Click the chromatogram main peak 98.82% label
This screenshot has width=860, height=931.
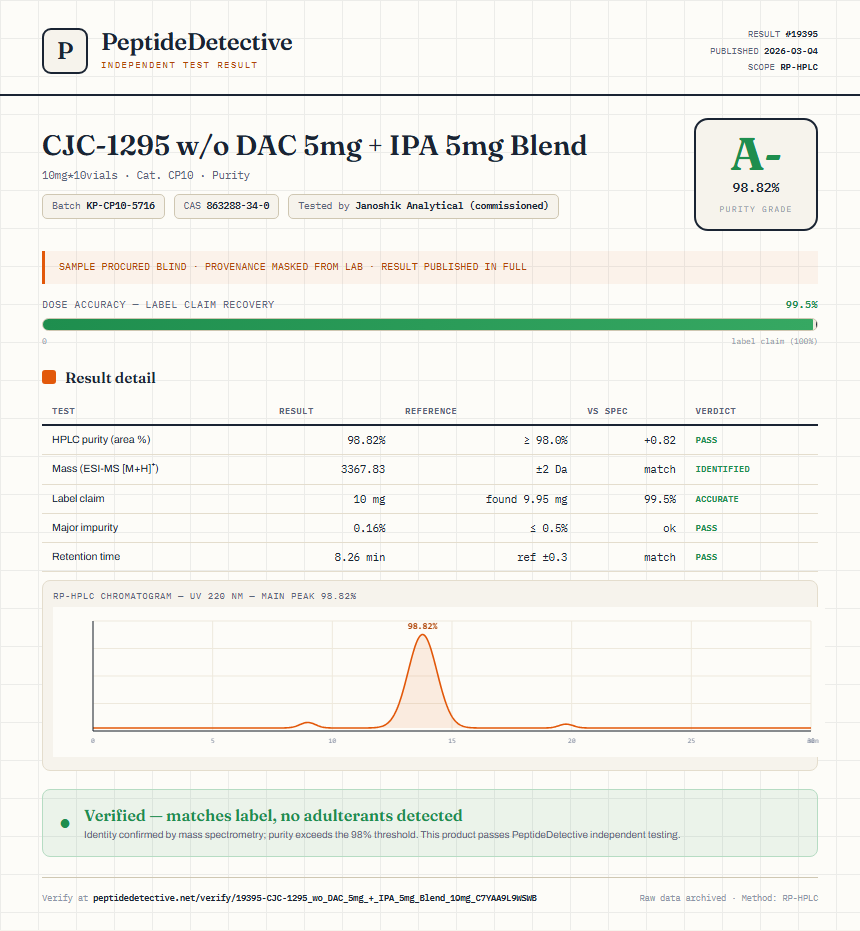(x=422, y=626)
